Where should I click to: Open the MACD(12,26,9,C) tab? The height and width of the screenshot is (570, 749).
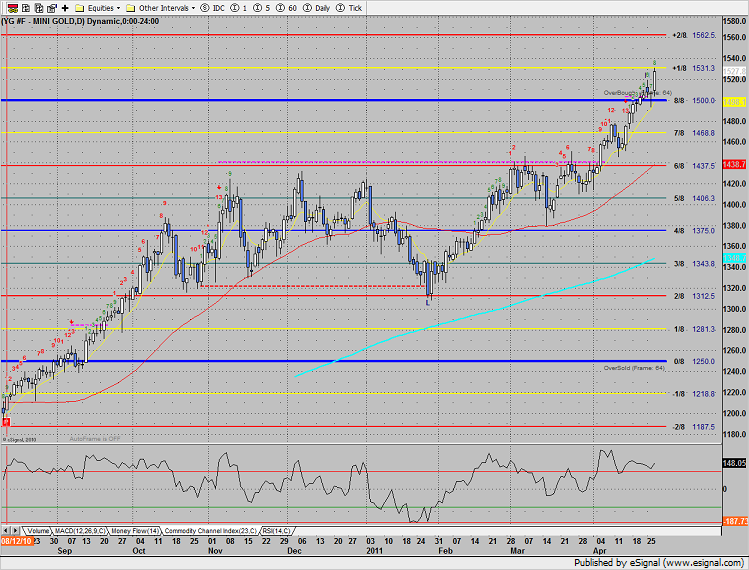pos(80,531)
